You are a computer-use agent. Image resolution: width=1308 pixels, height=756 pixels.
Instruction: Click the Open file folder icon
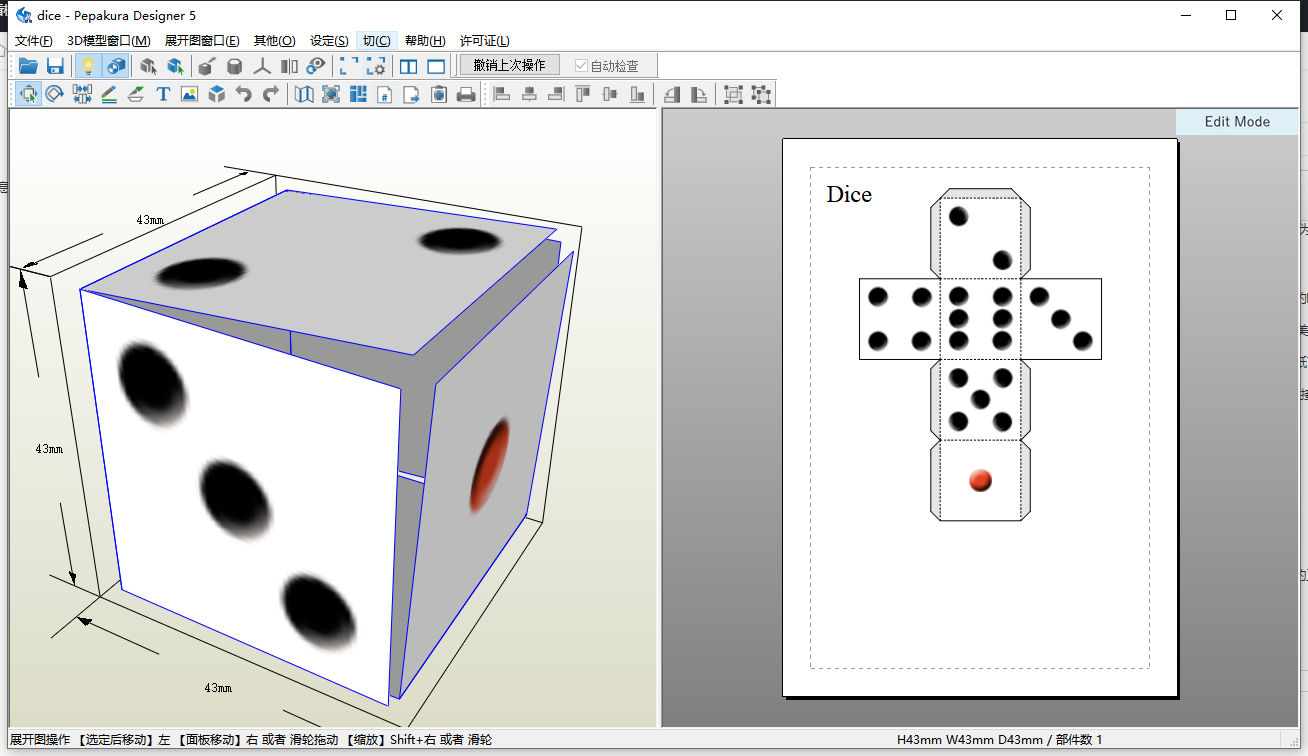28,66
